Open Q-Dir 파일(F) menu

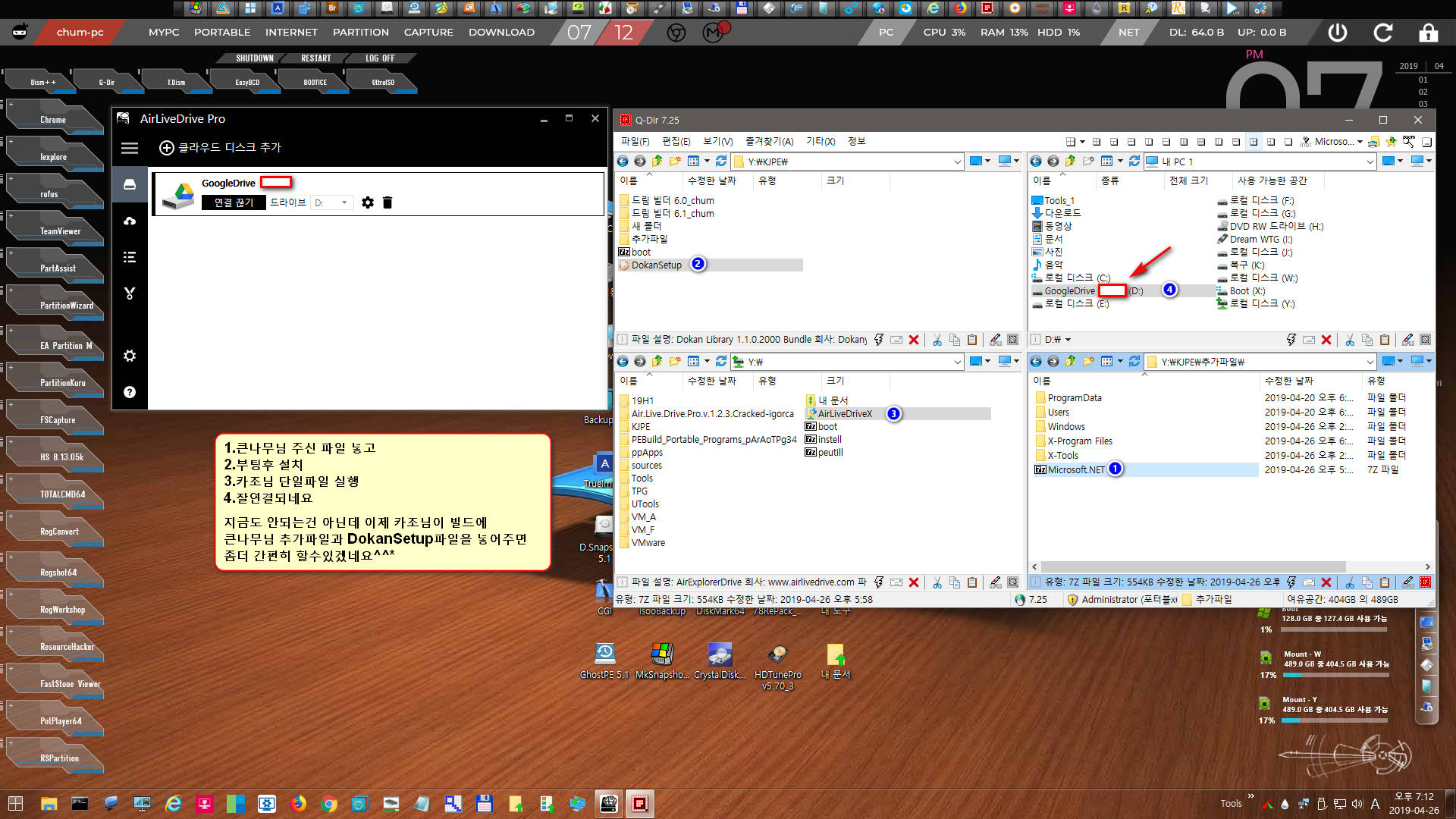[635, 142]
